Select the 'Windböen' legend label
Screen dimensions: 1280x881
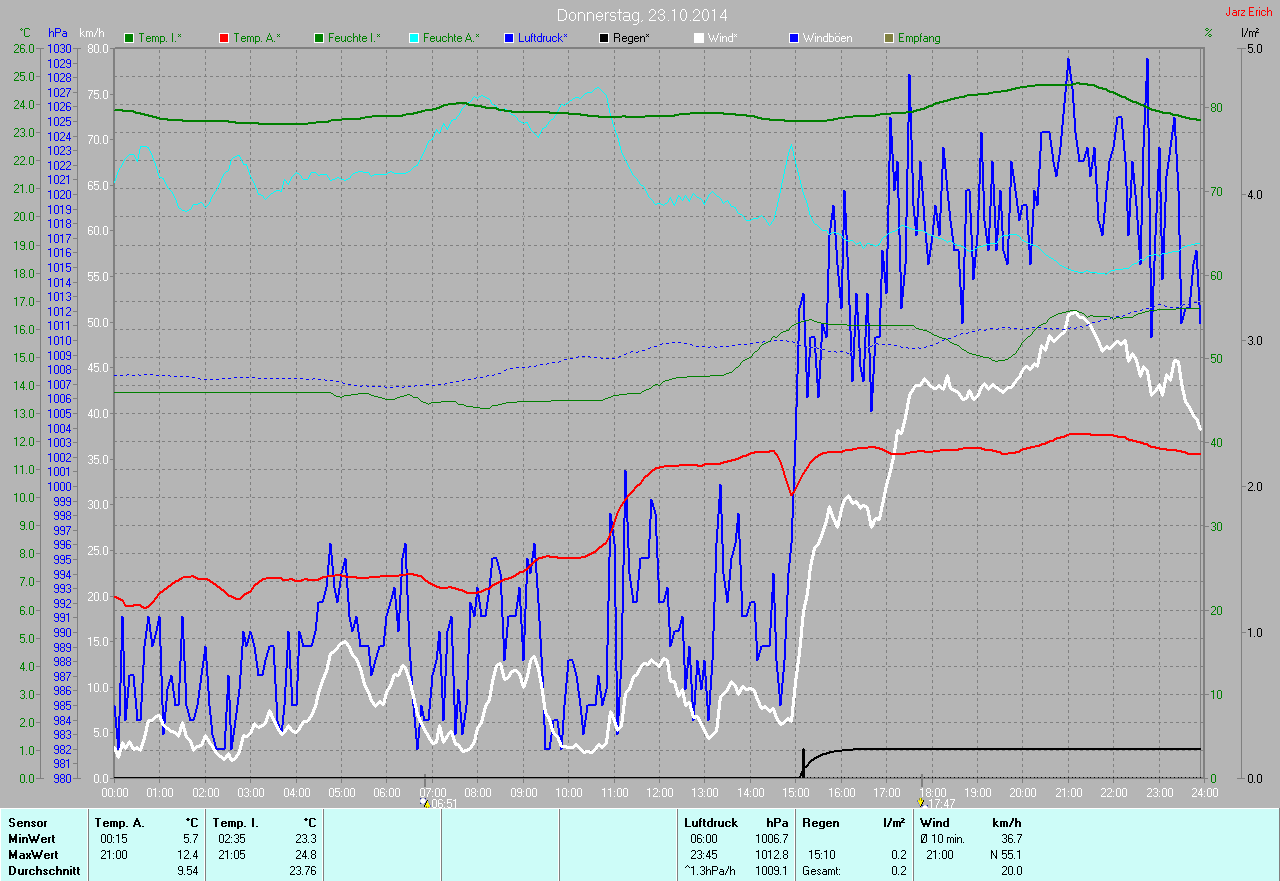point(828,38)
